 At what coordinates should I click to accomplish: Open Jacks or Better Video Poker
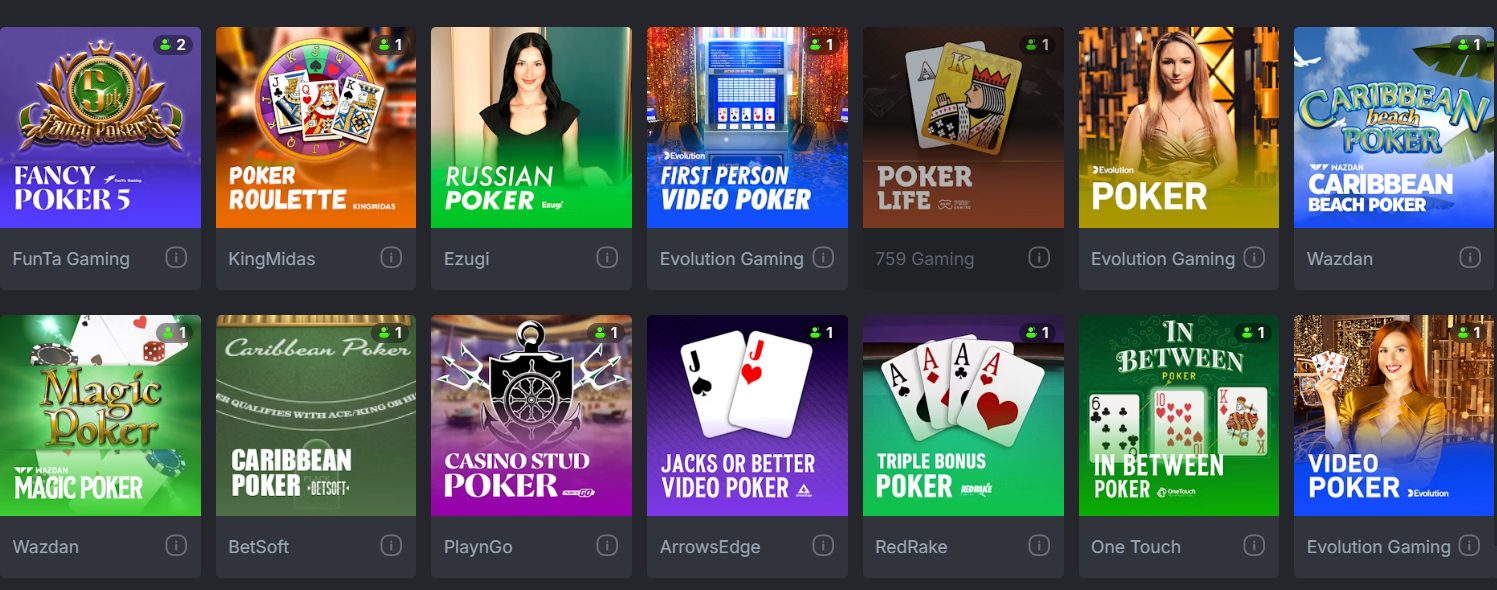click(x=747, y=416)
